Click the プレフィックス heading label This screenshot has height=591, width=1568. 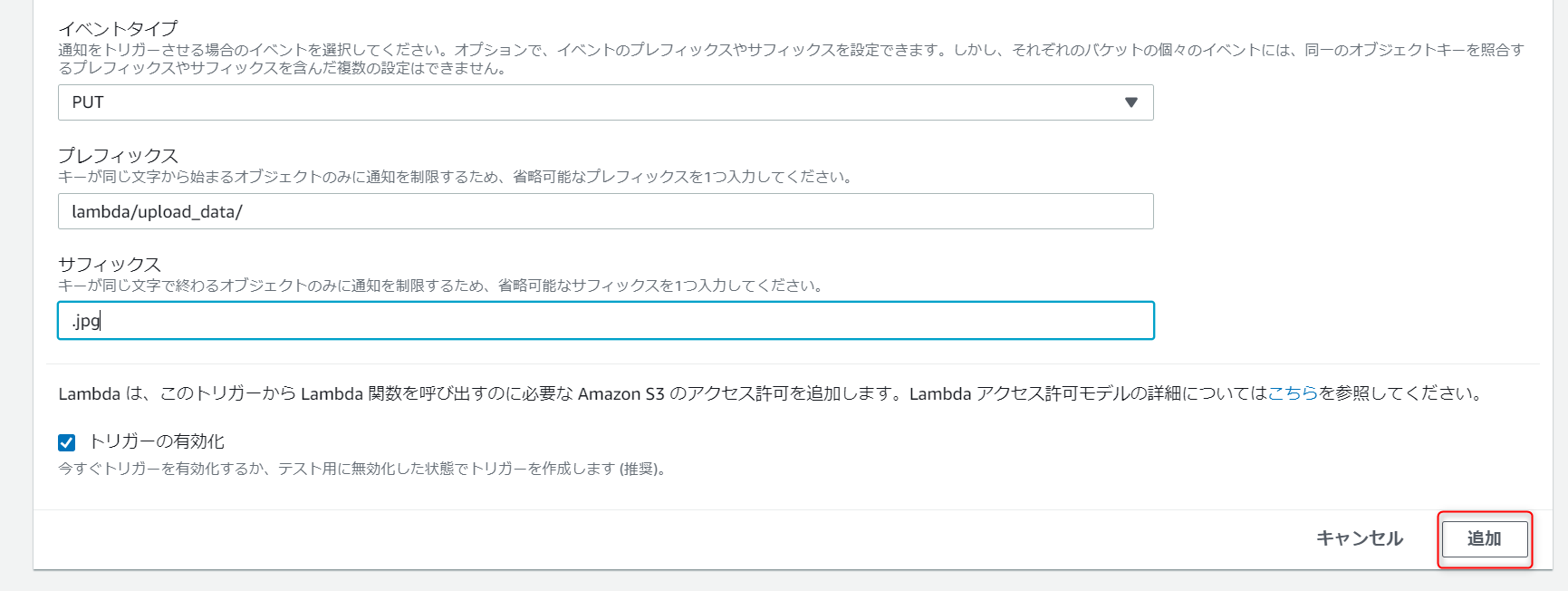pos(118,156)
